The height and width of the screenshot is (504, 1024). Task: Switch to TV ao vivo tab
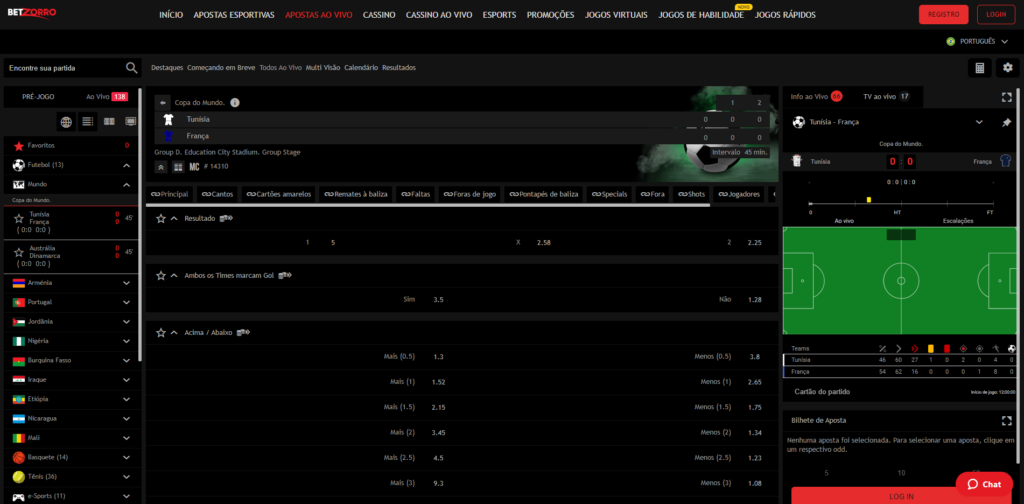(886, 97)
